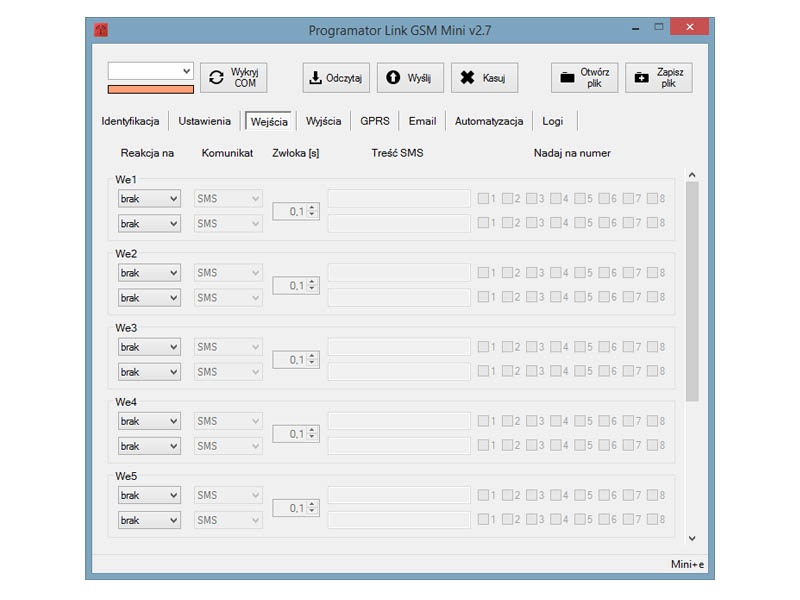Enable number 2 in We3 first row
800x600 pixels.
tap(507, 347)
